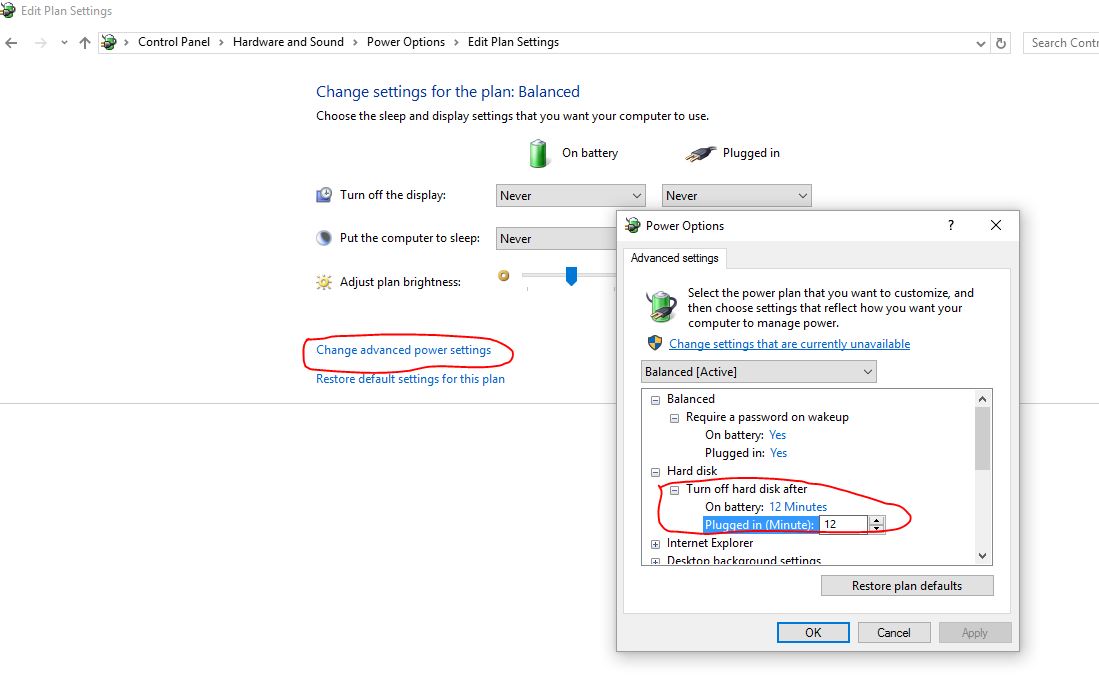The height and width of the screenshot is (694, 1099).
Task: Click the Recent locations chevron
Action: 64,43
